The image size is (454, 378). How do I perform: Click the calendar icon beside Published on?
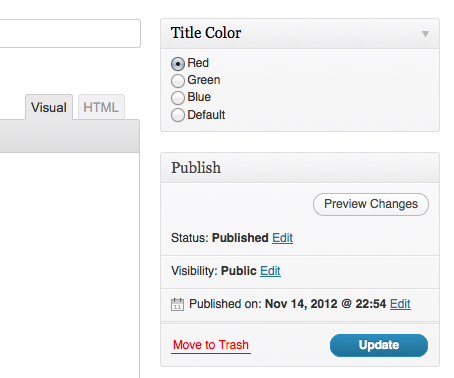(177, 304)
